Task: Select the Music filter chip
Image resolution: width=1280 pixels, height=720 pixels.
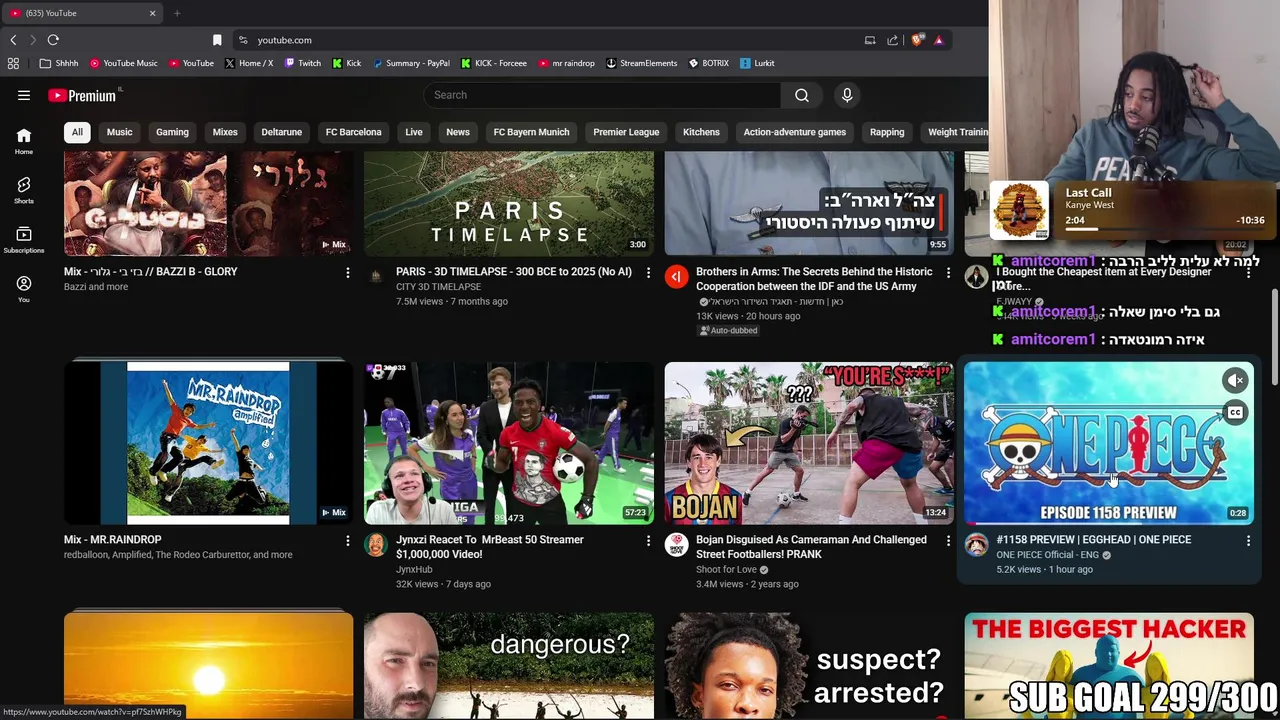Action: [x=119, y=132]
